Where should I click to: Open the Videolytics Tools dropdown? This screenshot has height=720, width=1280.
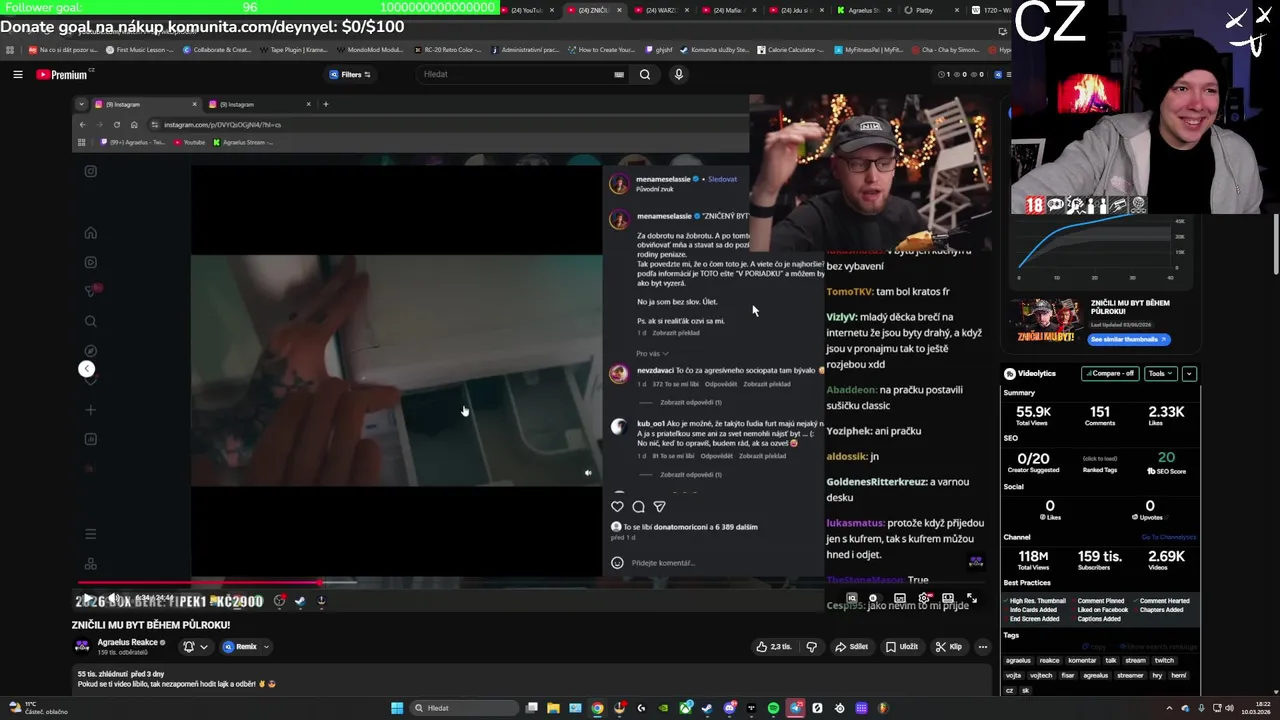1160,373
